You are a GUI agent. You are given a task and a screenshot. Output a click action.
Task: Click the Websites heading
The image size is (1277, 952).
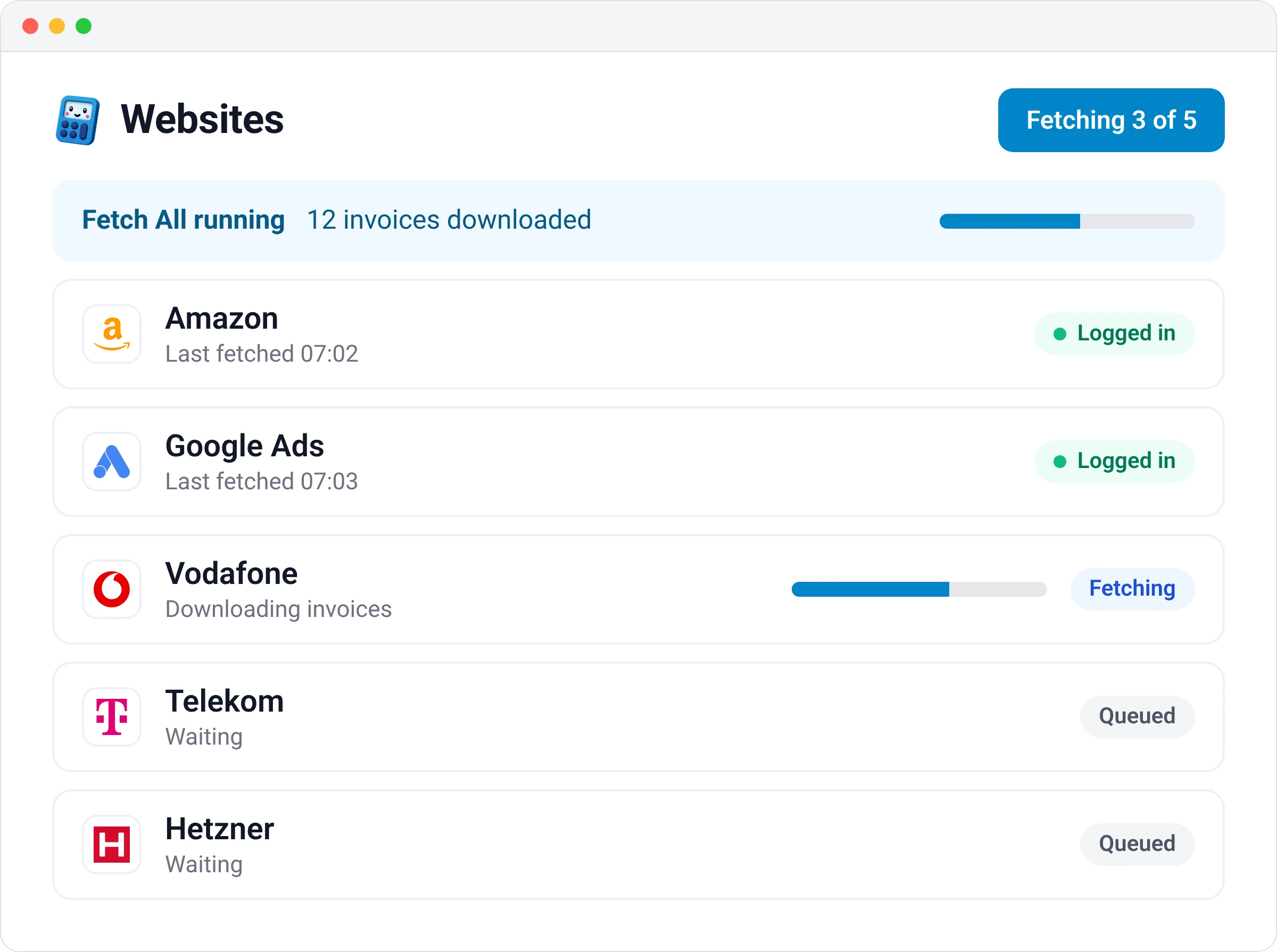[202, 119]
